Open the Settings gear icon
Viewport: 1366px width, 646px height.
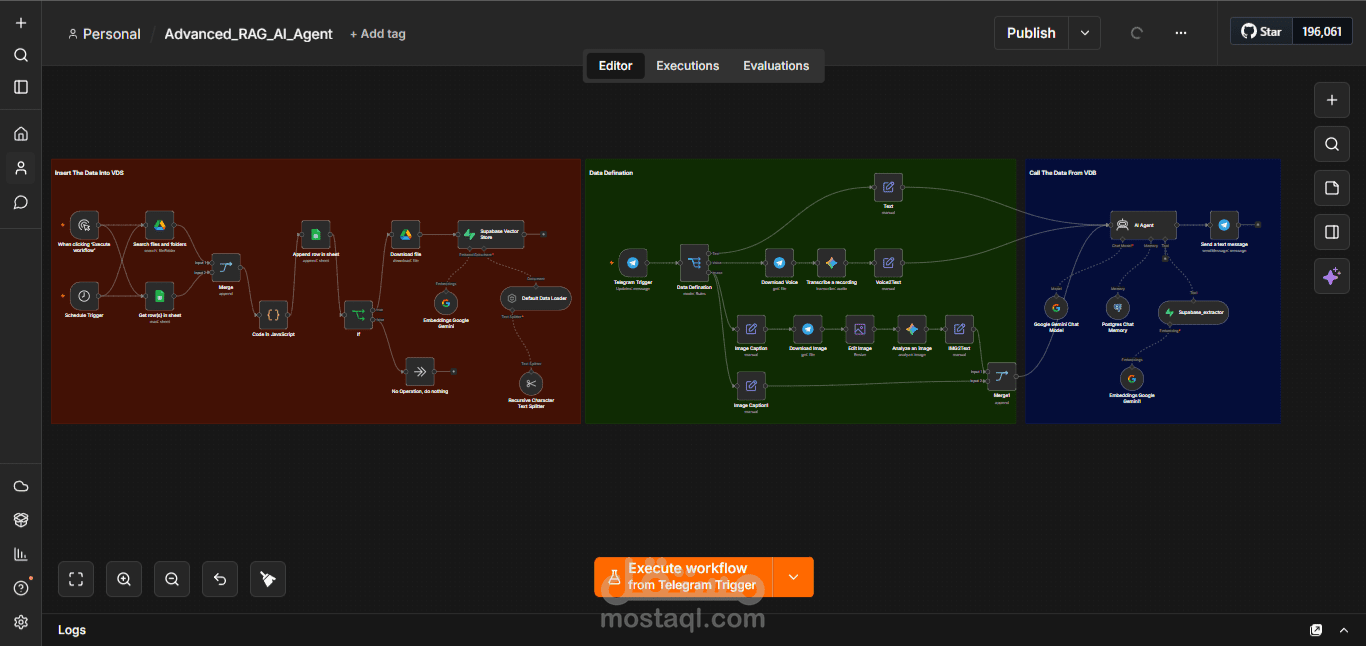pos(21,622)
